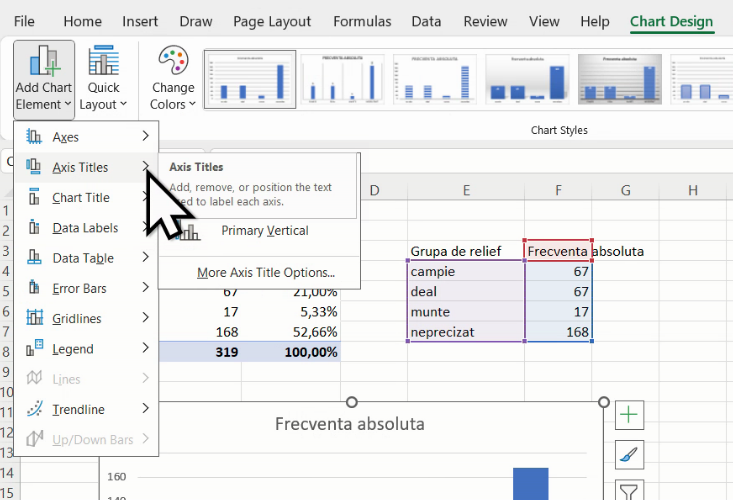The image size is (733, 500).
Task: Choose Primary Vertical axis title
Action: (264, 231)
